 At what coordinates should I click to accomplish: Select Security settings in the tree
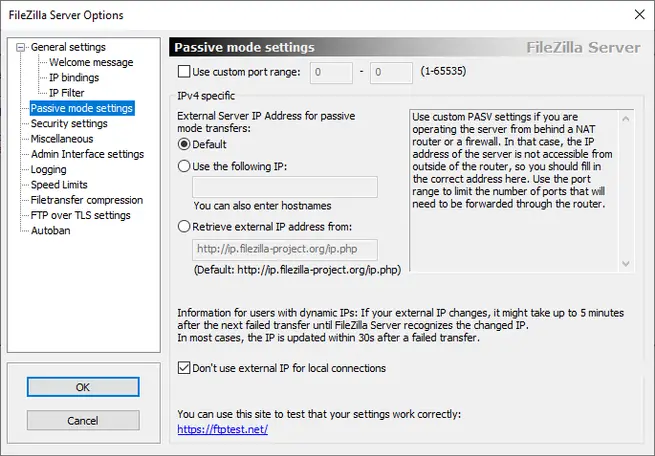pos(69,124)
